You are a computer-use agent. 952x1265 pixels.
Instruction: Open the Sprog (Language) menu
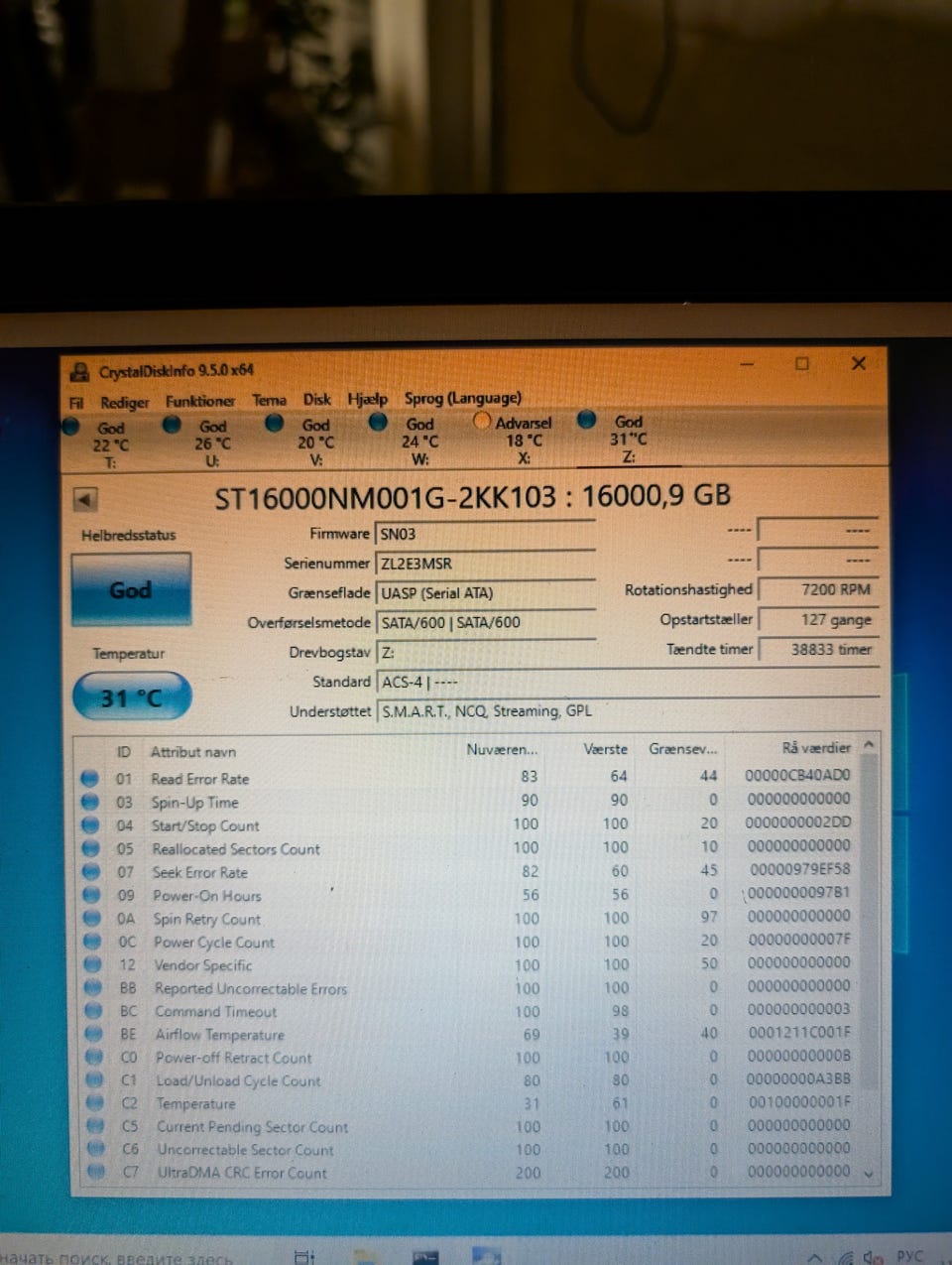[x=462, y=398]
